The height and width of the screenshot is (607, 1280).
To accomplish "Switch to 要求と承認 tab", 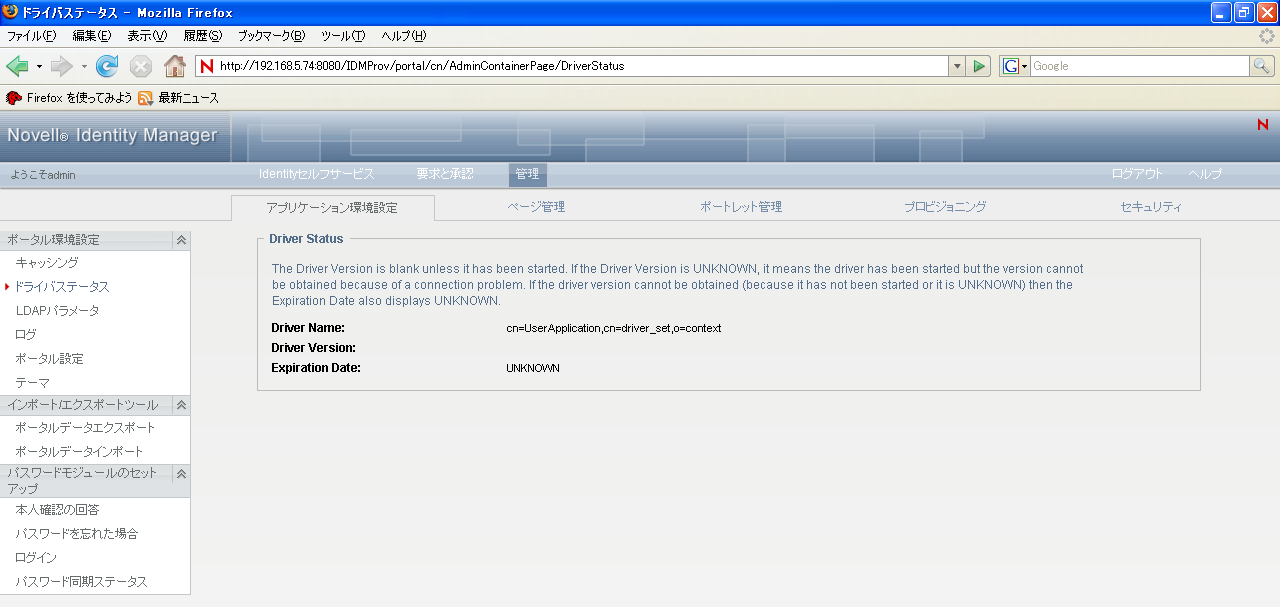I will [x=445, y=174].
